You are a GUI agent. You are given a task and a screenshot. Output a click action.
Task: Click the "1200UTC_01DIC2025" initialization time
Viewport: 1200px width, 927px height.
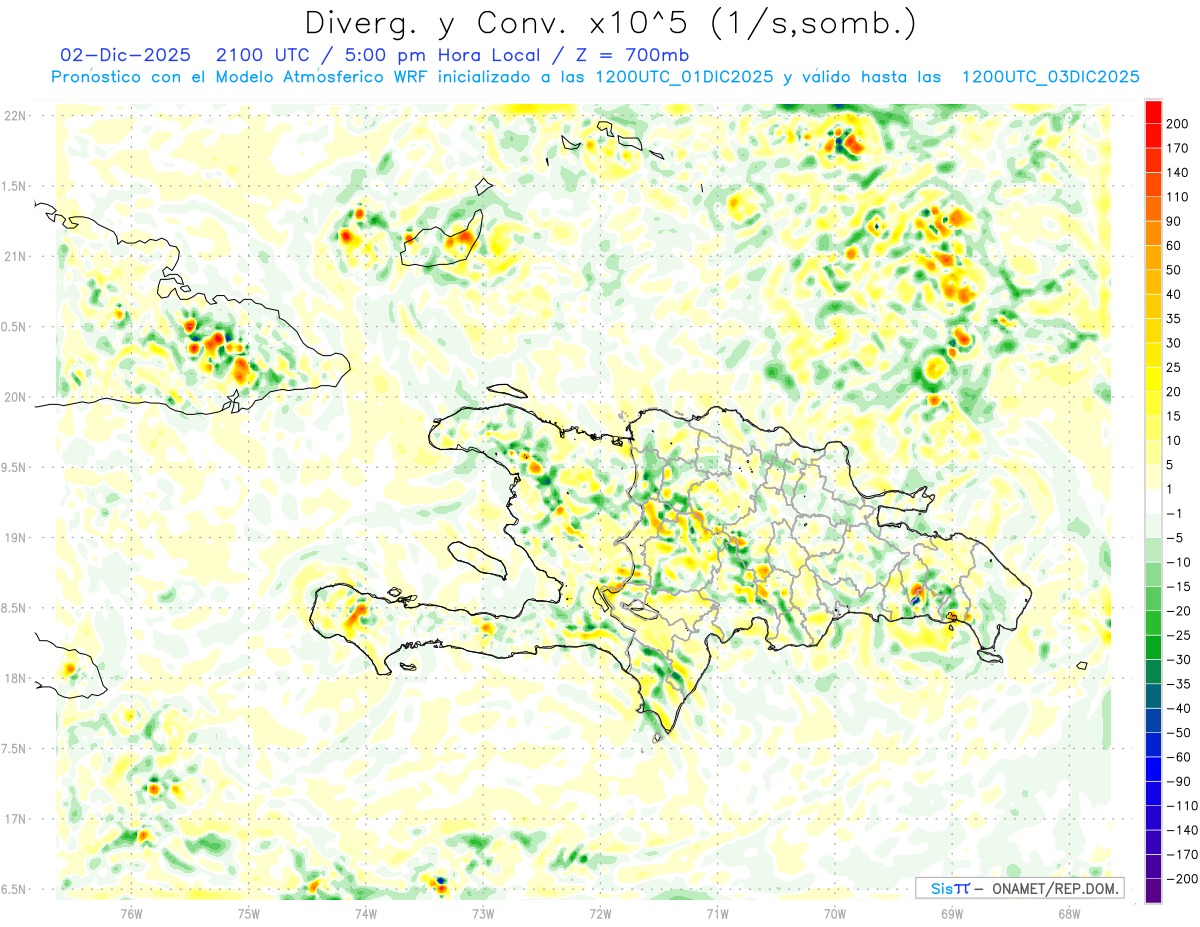tap(683, 77)
